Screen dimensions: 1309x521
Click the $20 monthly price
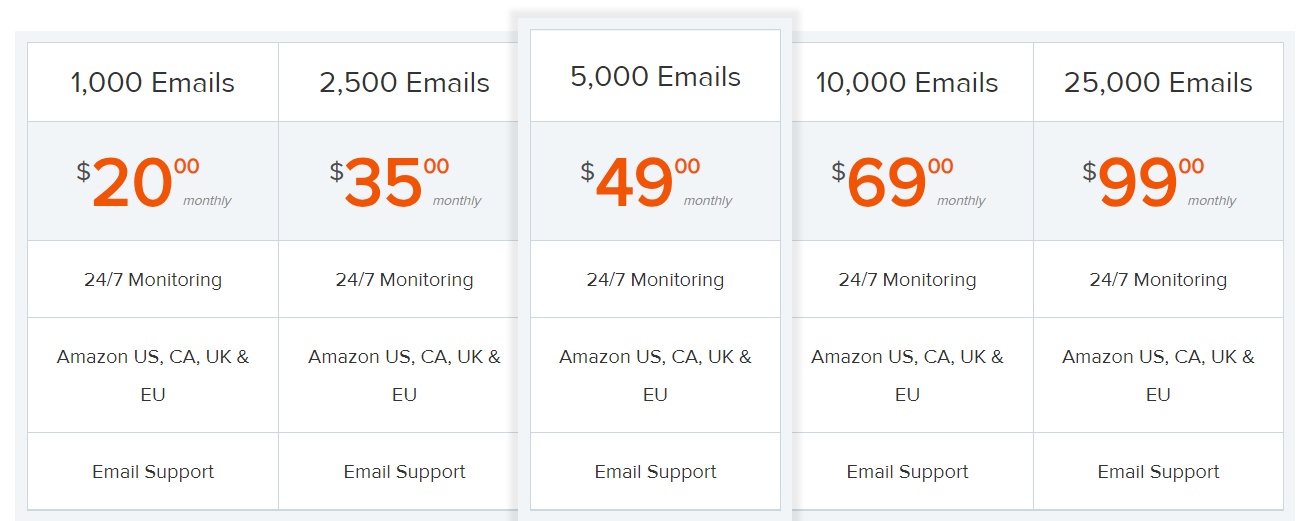click(x=133, y=183)
